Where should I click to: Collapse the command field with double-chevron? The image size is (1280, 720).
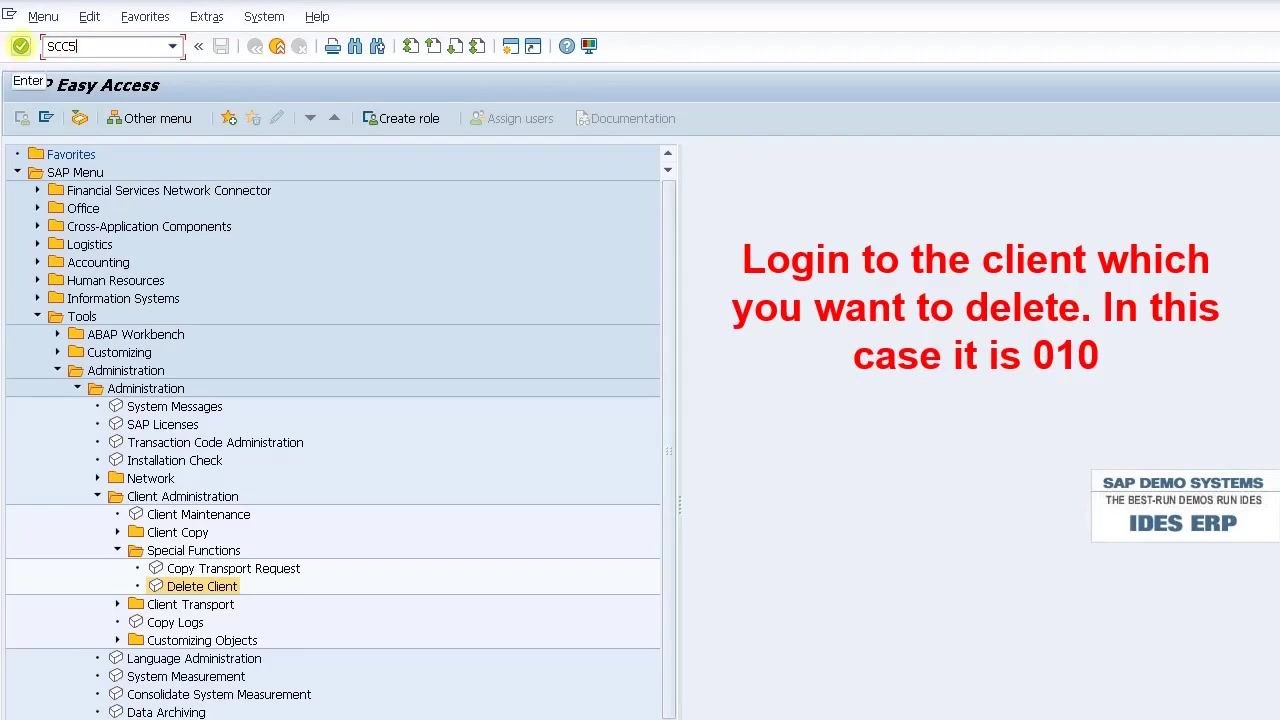pos(198,46)
